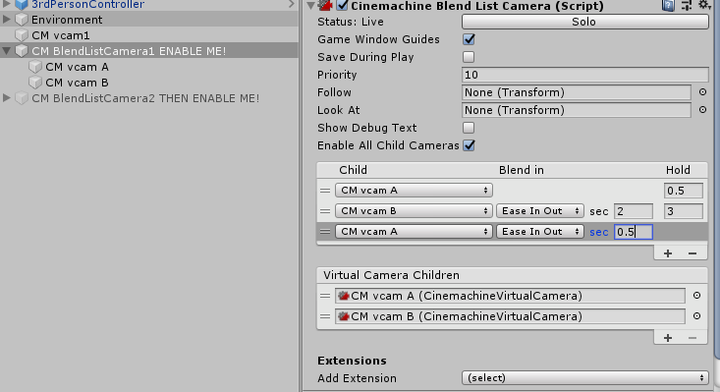Open Ease In Out dropdown in selected row
Screen dimensions: 720x392
[x=540, y=232]
